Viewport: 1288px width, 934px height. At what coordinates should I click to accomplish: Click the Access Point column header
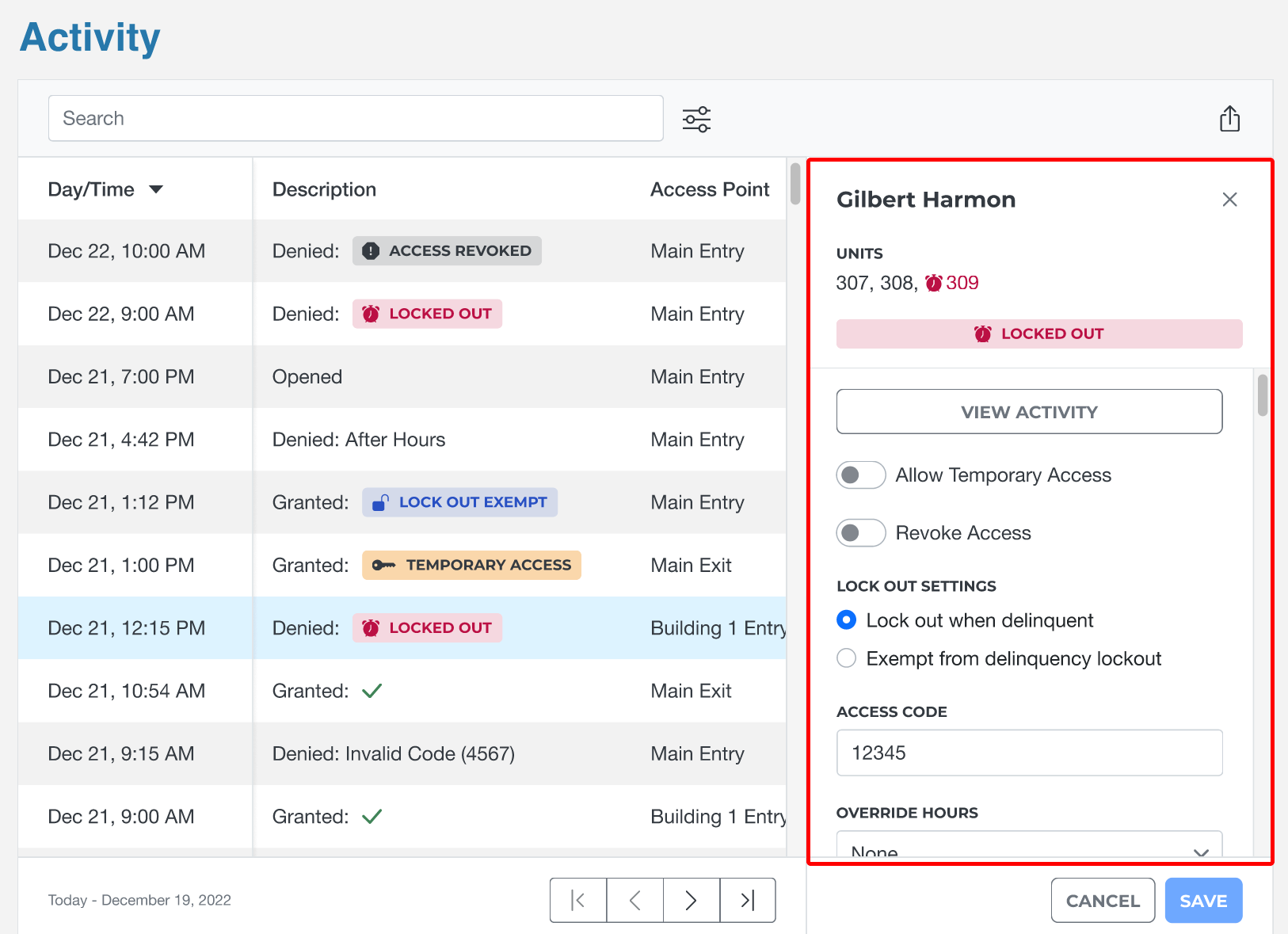click(710, 189)
